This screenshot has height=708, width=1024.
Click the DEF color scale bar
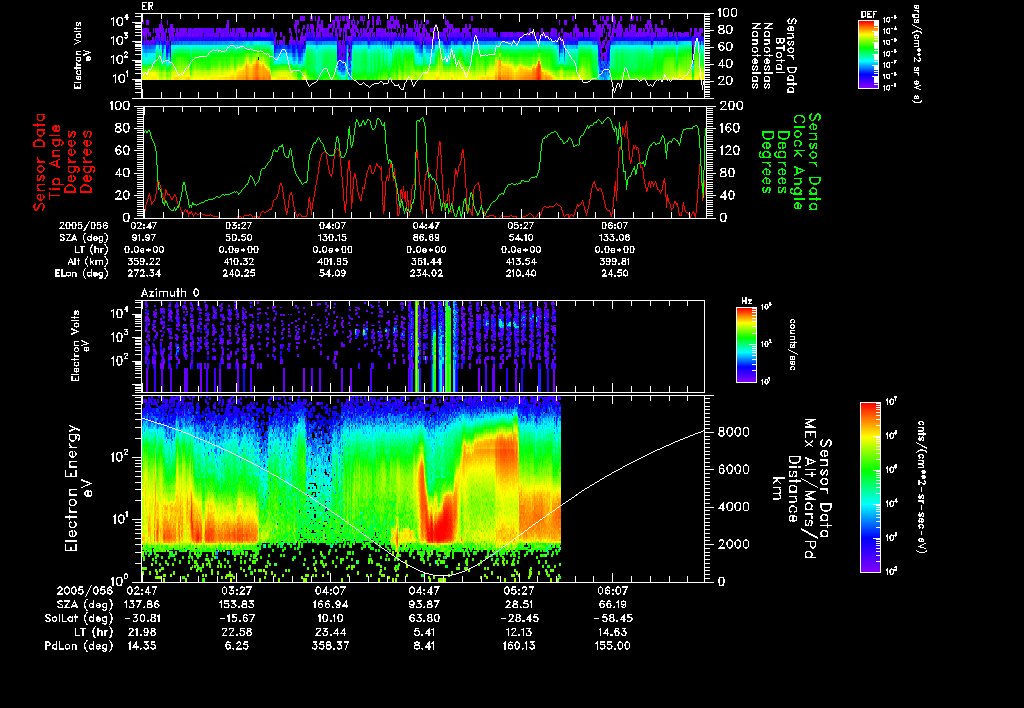point(868,54)
